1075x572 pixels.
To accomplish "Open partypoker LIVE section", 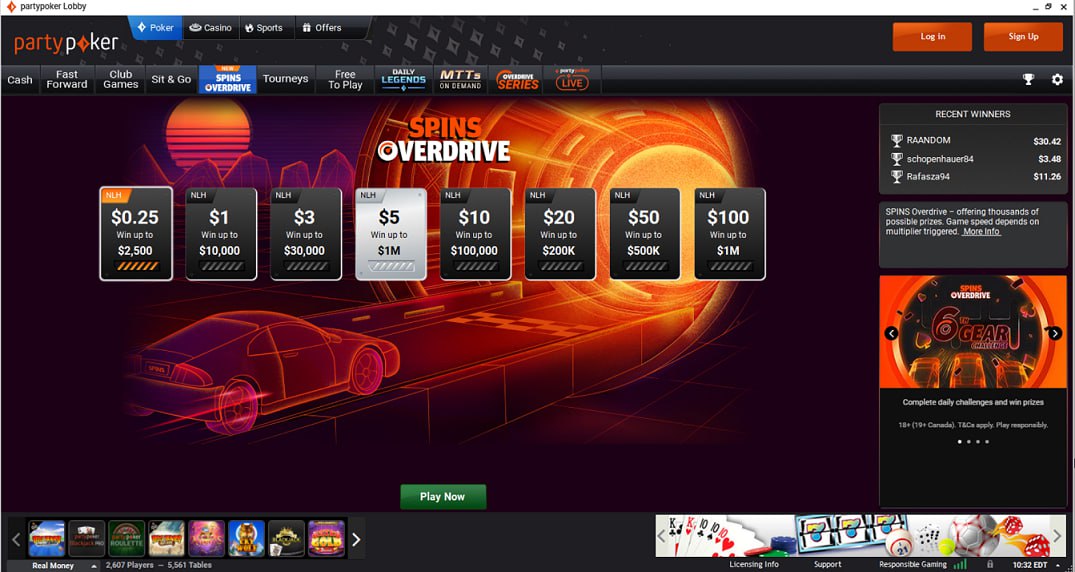I will point(572,80).
